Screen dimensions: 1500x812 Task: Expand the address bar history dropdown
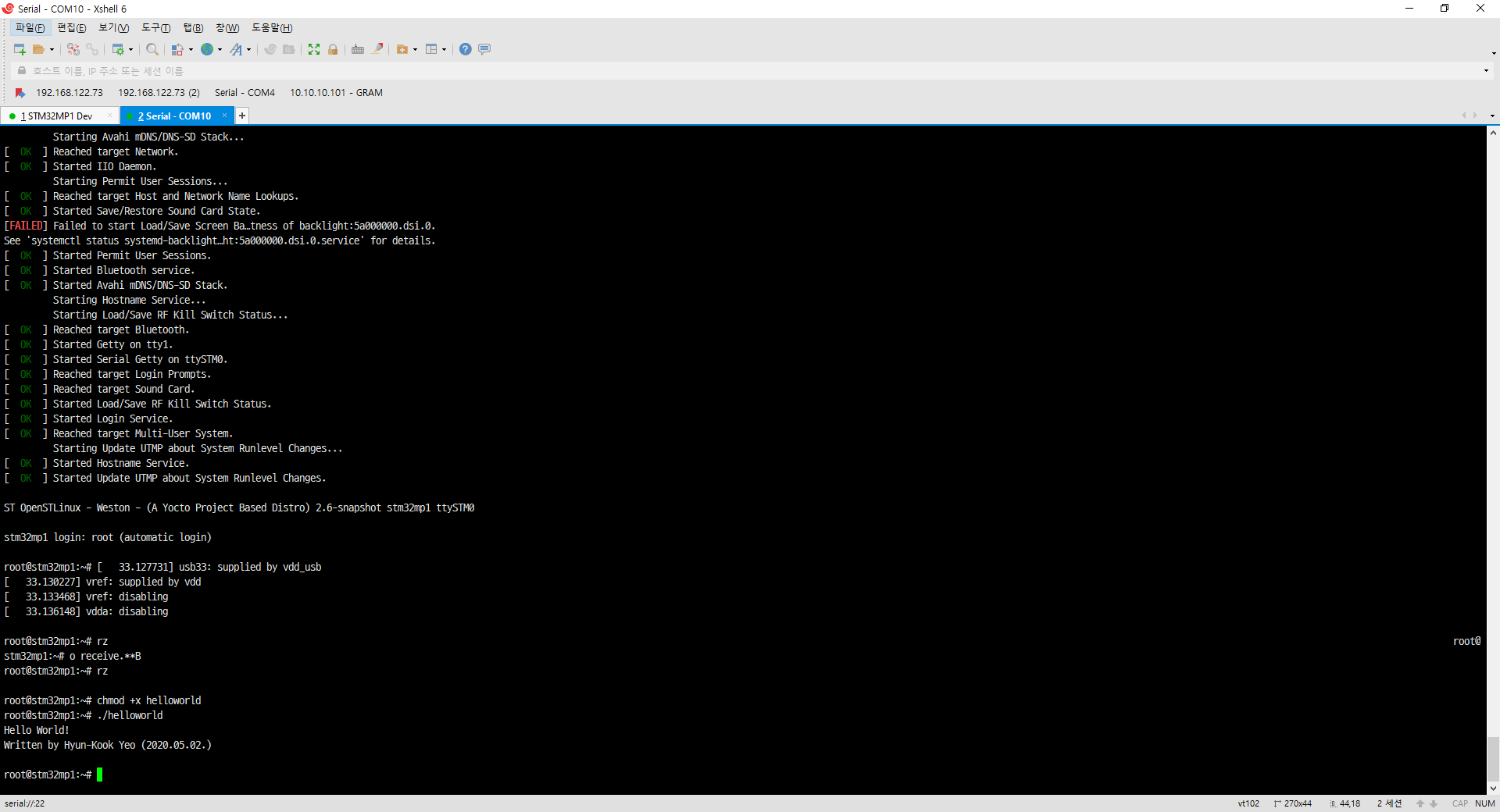[x=1486, y=71]
